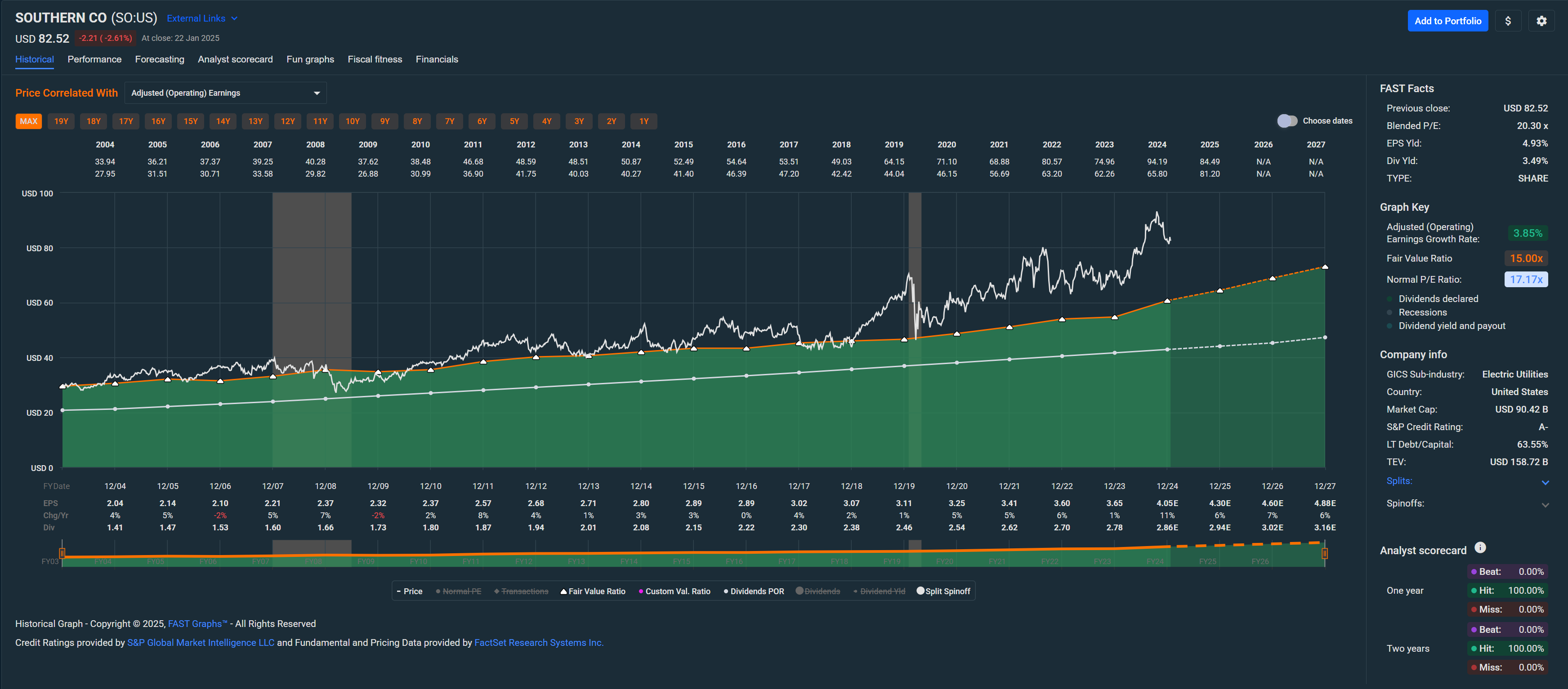The width and height of the screenshot is (1568, 689).
Task: Open S&P Global Market Intelligence LLC link
Action: click(x=201, y=643)
